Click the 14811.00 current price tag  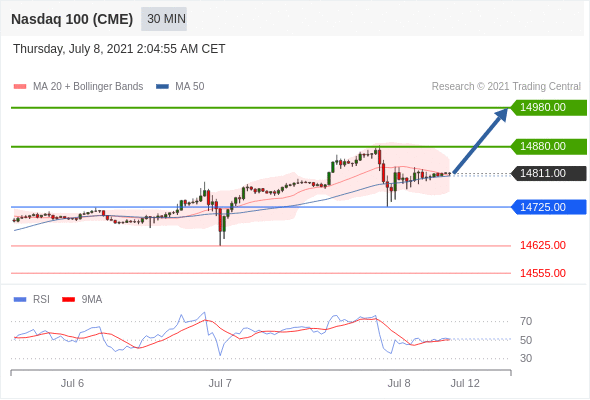coord(549,173)
